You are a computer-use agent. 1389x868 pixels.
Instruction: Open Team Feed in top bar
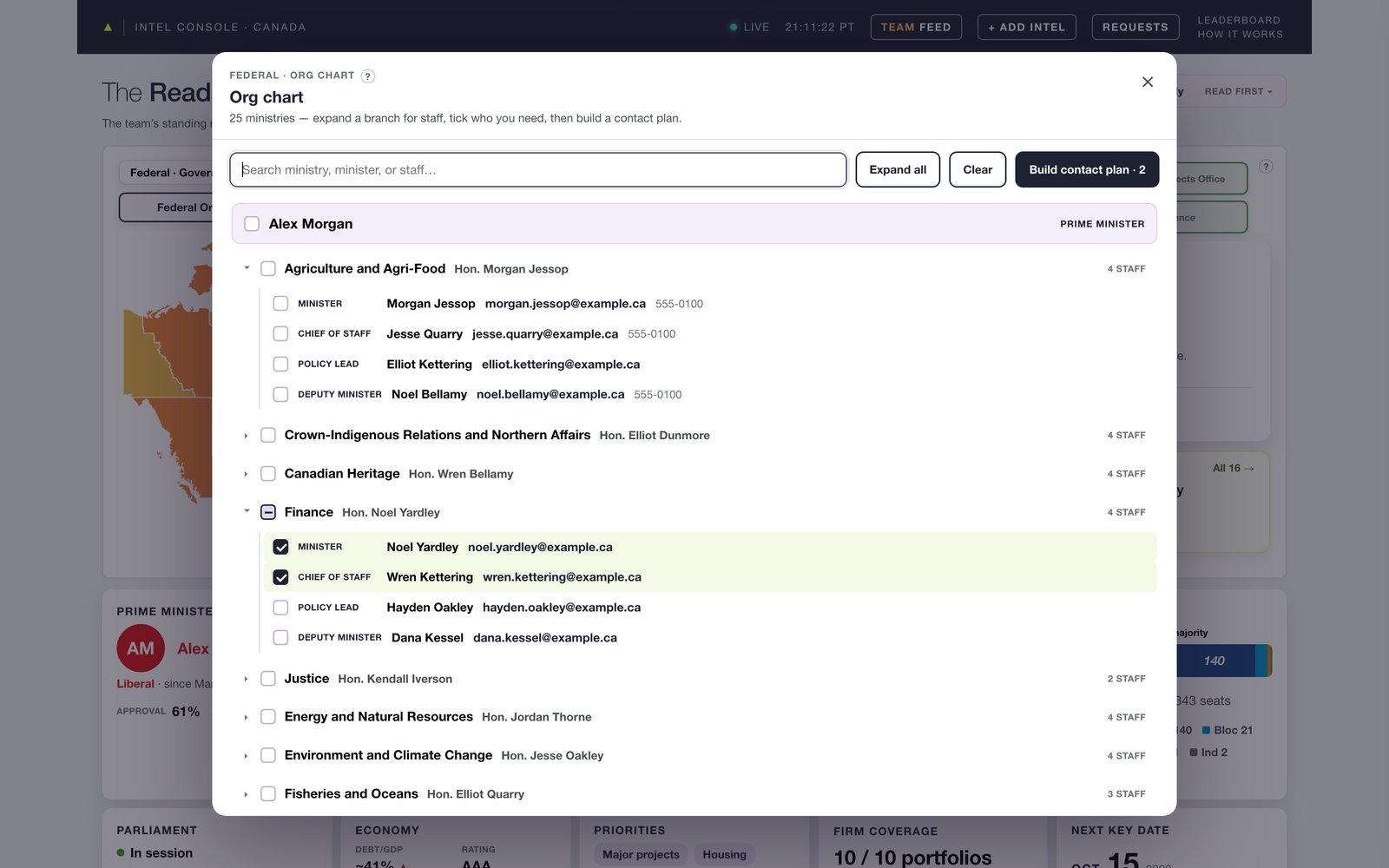click(916, 27)
